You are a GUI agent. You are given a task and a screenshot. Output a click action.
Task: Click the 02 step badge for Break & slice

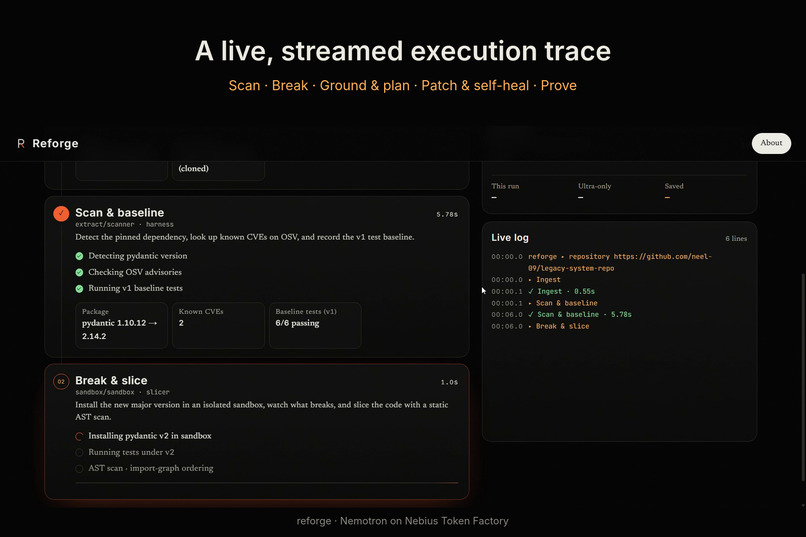coord(61,381)
